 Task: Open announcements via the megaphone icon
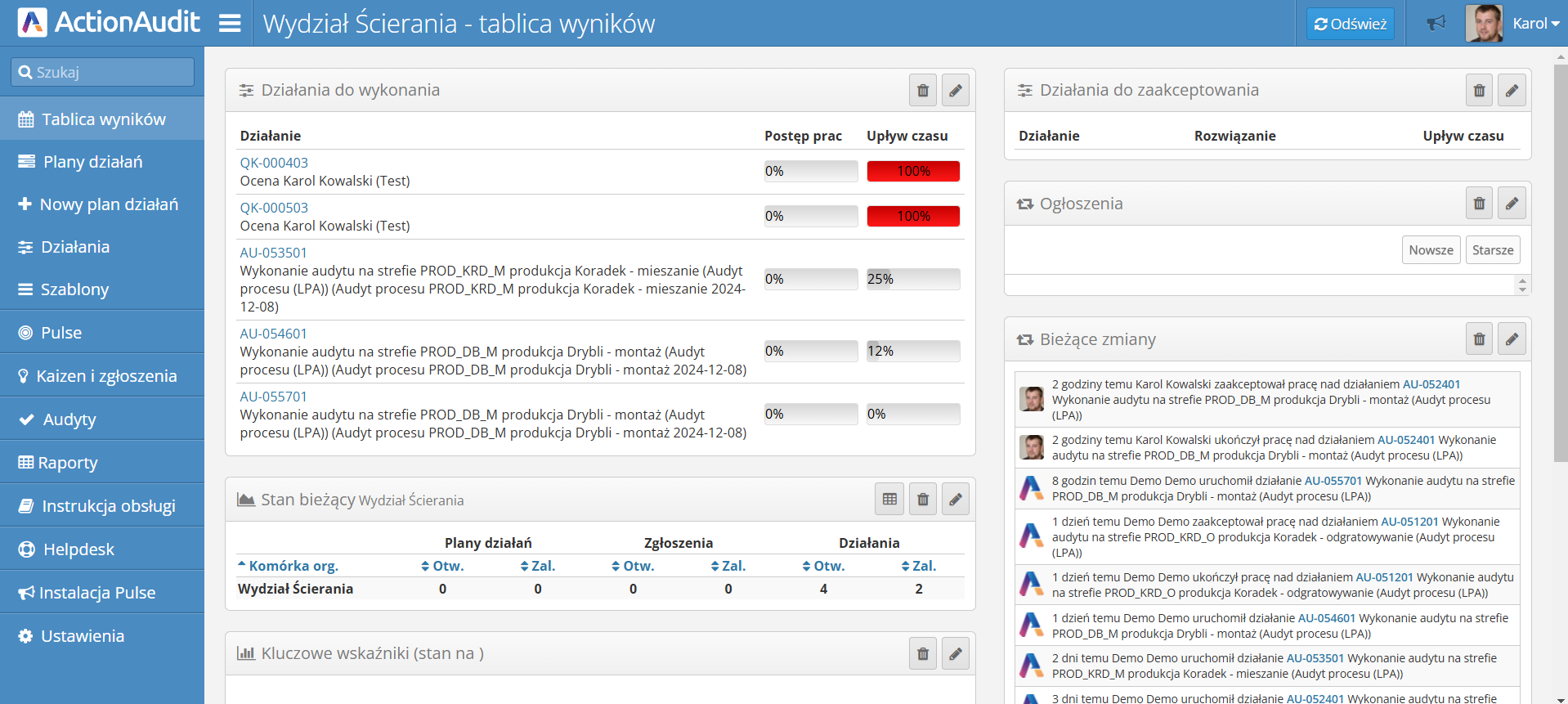(x=1436, y=24)
